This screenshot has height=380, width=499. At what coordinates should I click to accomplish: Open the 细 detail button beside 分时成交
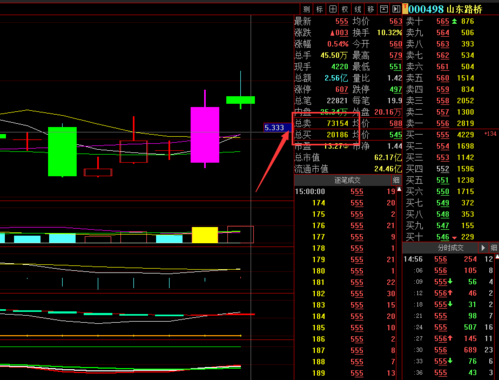pyautogui.click(x=494, y=248)
